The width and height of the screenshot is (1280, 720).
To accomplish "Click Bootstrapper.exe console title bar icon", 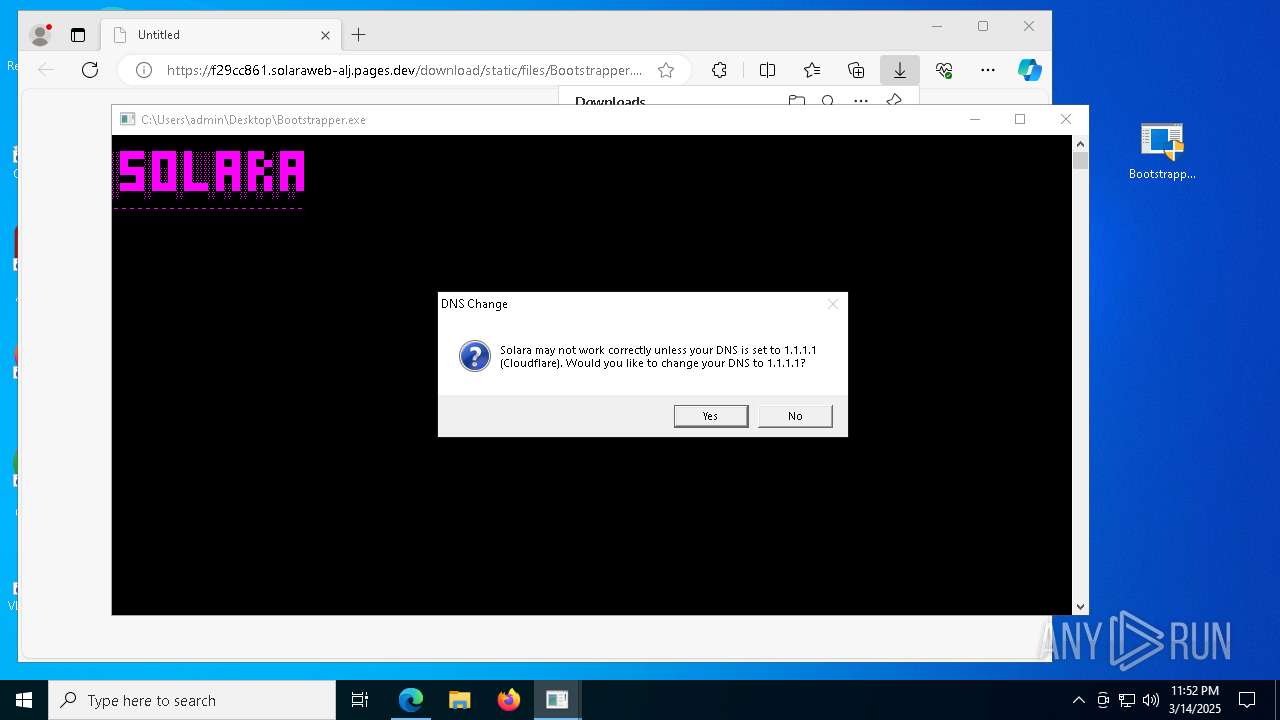I will (x=127, y=119).
